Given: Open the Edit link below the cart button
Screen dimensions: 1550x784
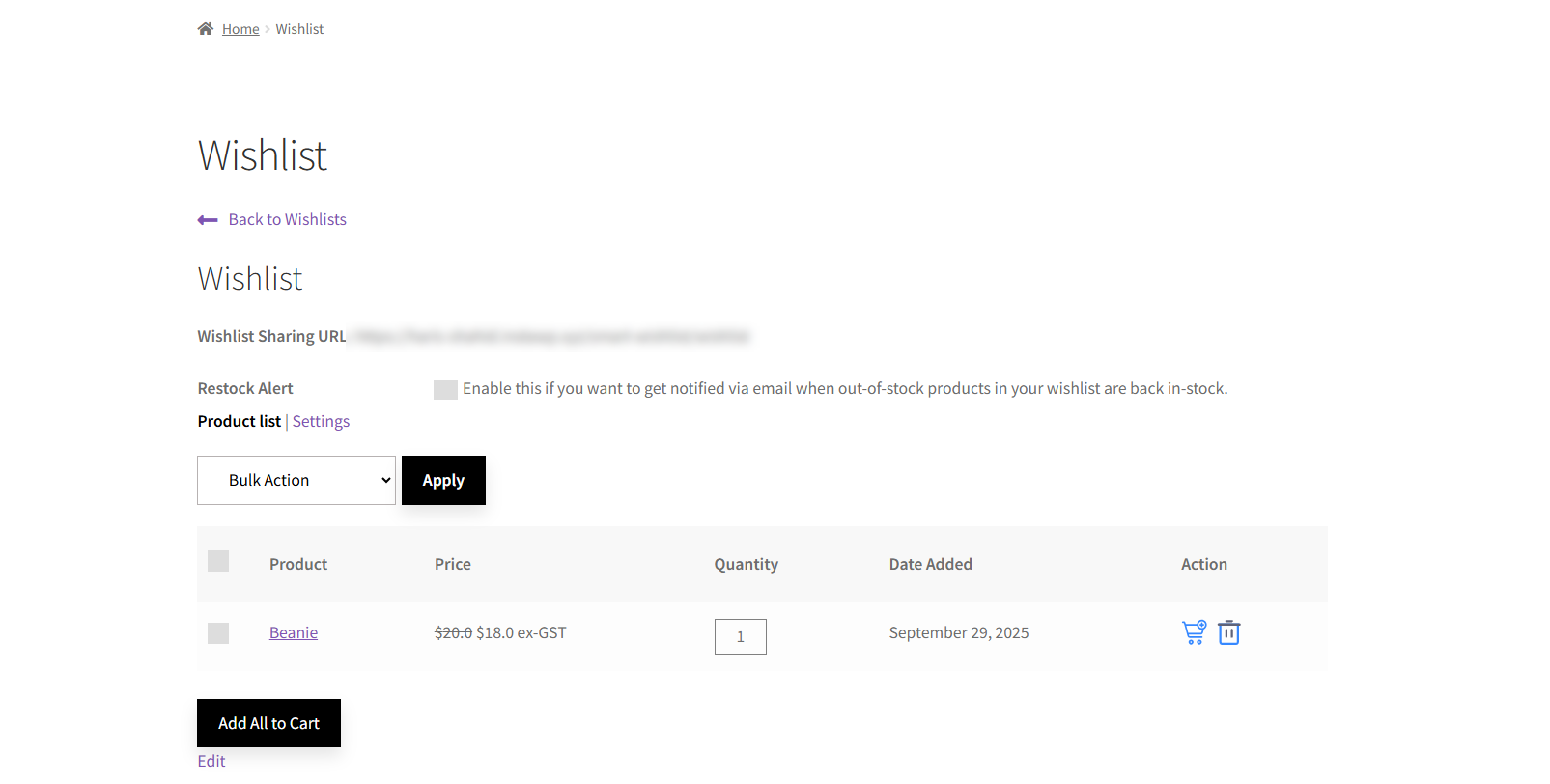Looking at the screenshot, I should (x=211, y=762).
